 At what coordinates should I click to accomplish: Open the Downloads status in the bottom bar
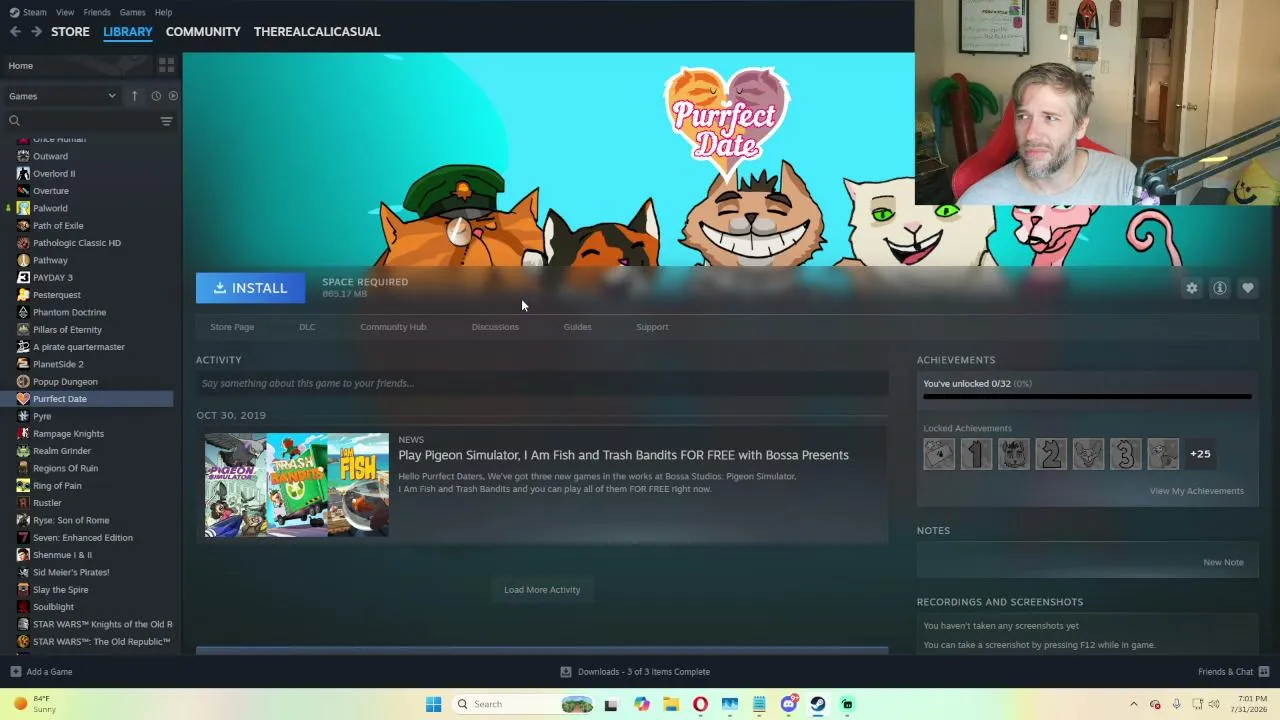click(x=635, y=672)
